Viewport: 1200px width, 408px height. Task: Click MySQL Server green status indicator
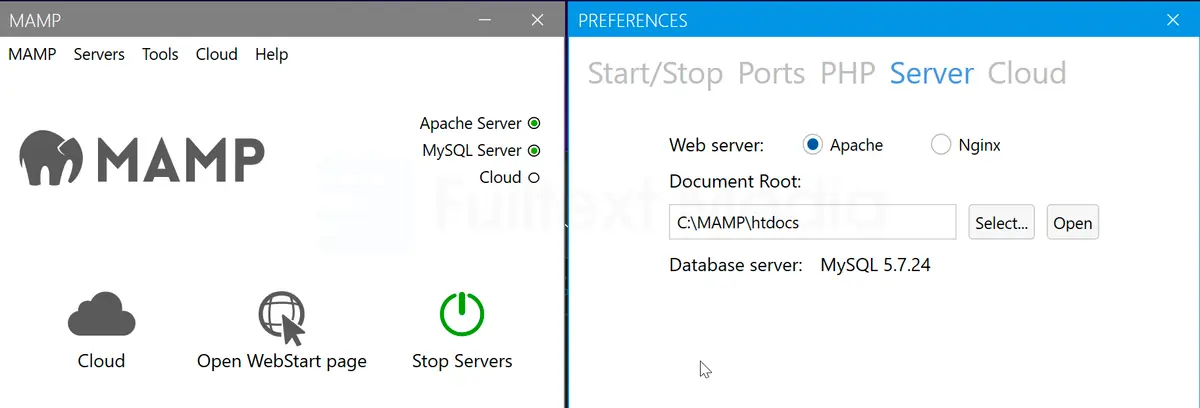[534, 151]
